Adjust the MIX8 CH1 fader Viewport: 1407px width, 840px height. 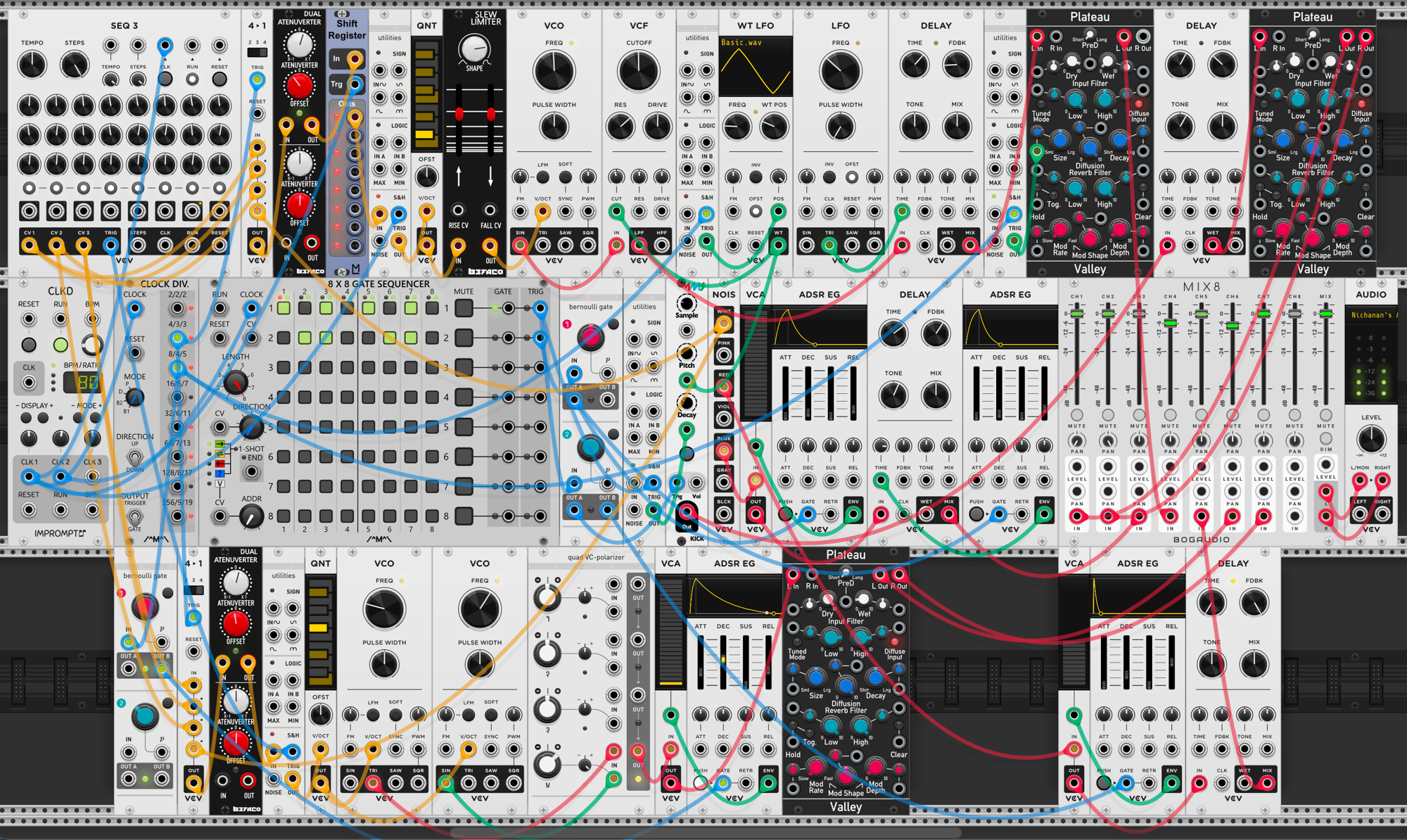pos(1076,313)
